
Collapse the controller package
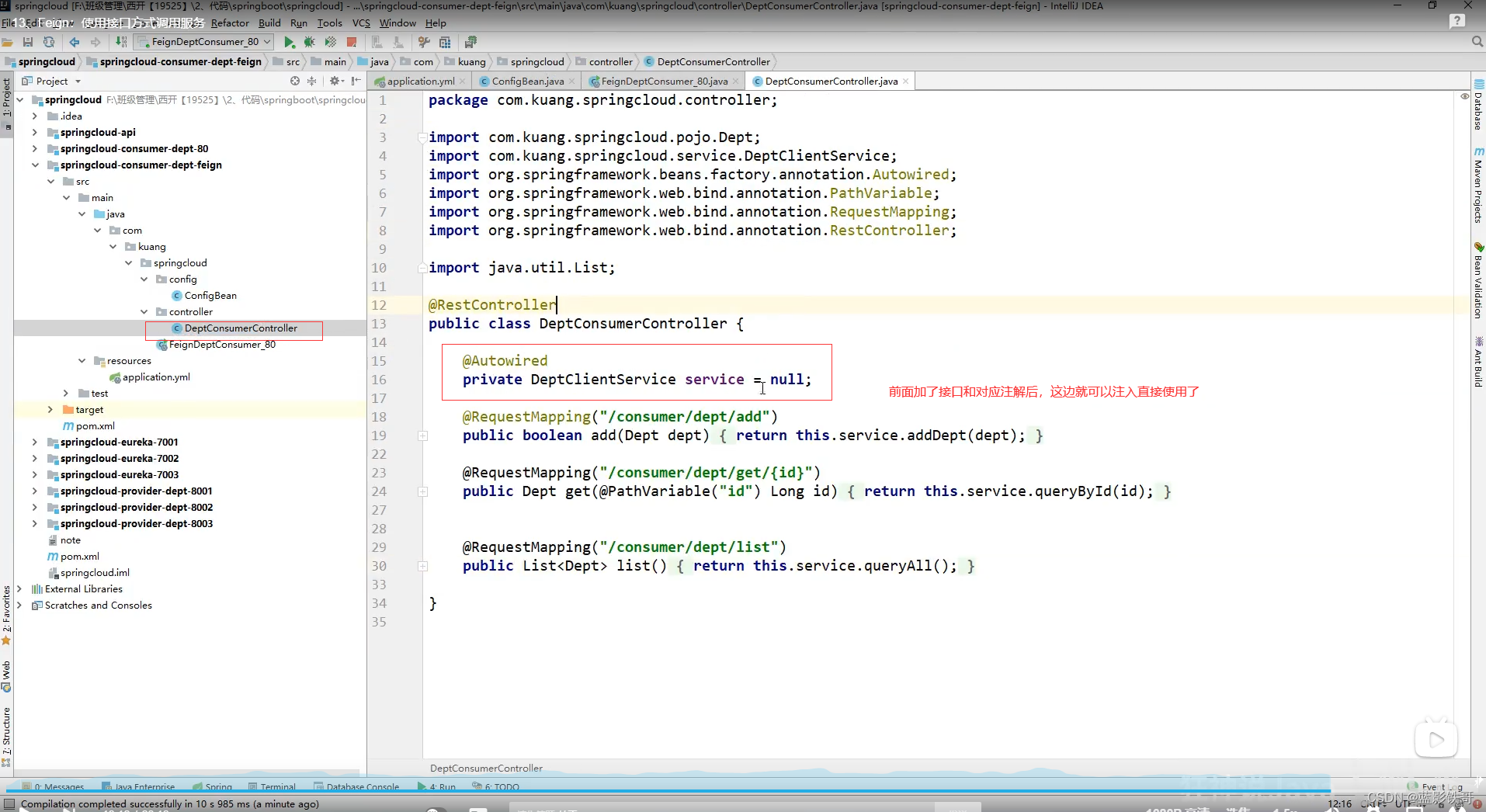click(x=144, y=311)
